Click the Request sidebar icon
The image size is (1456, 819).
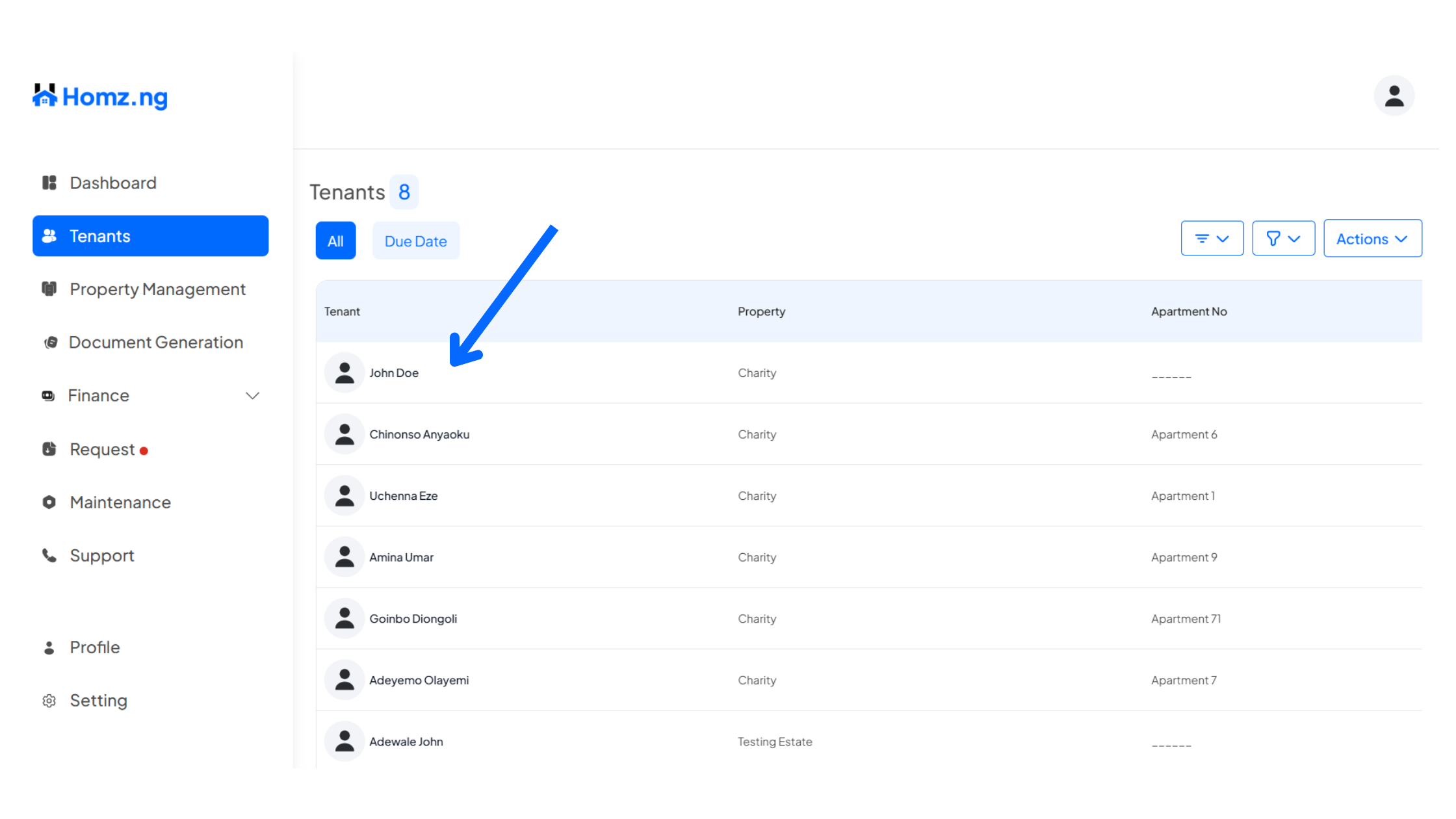point(49,449)
